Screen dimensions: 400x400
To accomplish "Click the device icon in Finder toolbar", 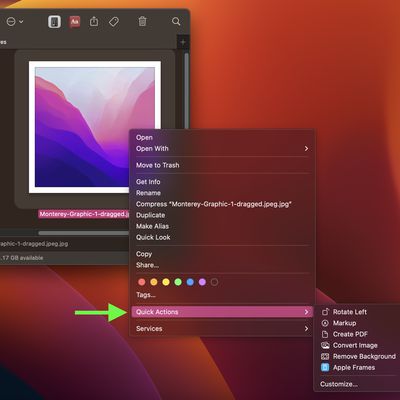I will click(55, 22).
